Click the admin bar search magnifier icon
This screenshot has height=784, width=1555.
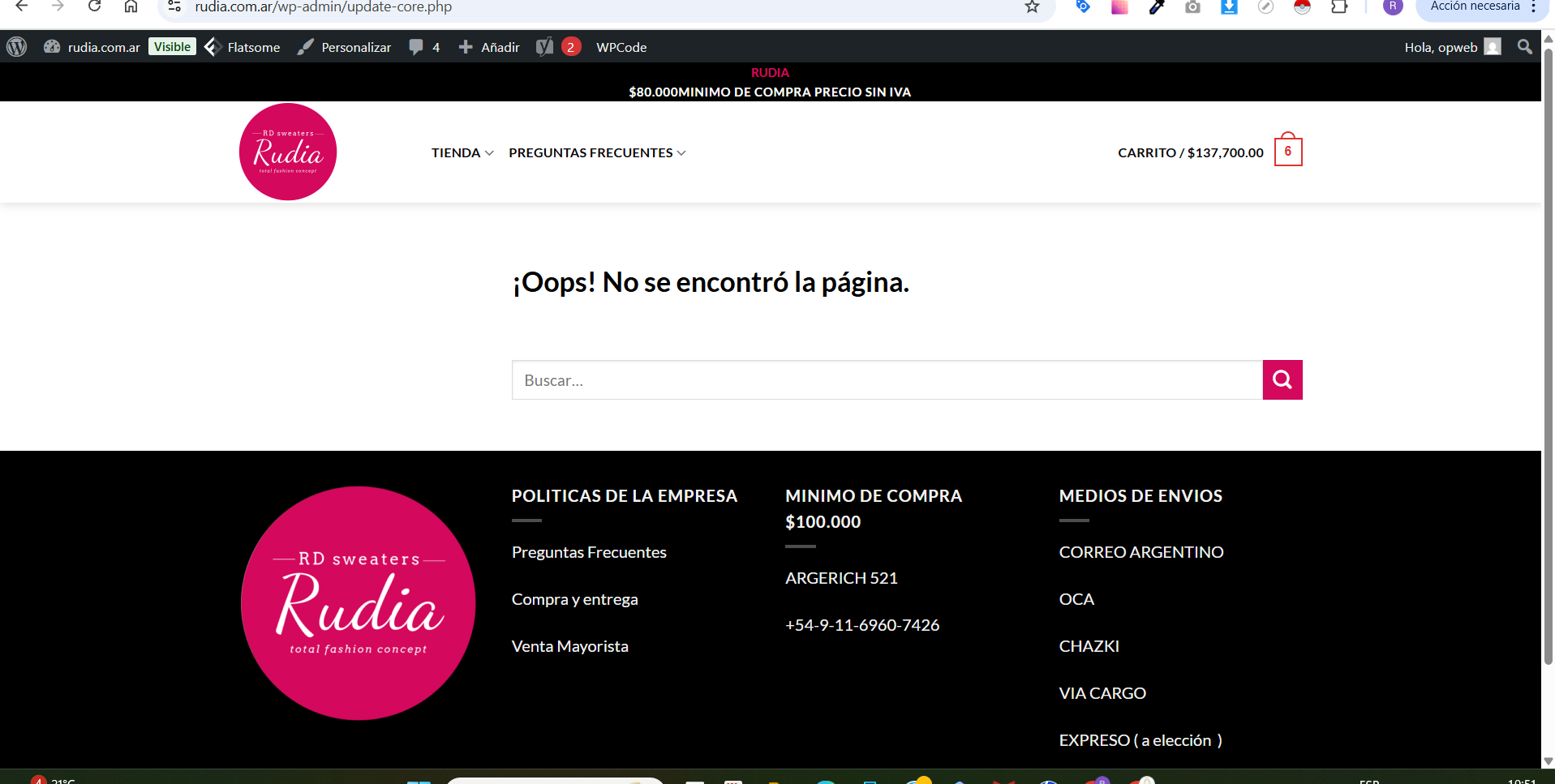click(x=1524, y=47)
